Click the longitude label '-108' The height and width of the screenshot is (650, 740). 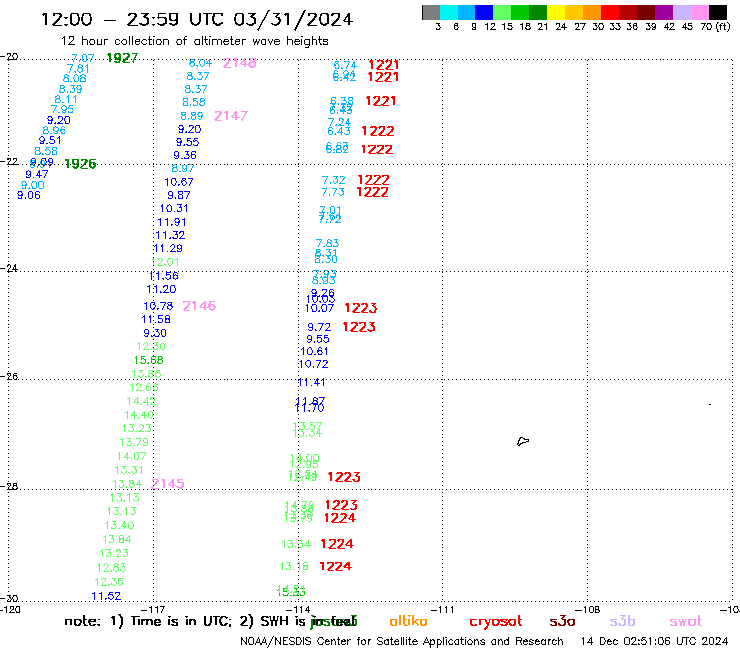pyautogui.click(x=588, y=609)
